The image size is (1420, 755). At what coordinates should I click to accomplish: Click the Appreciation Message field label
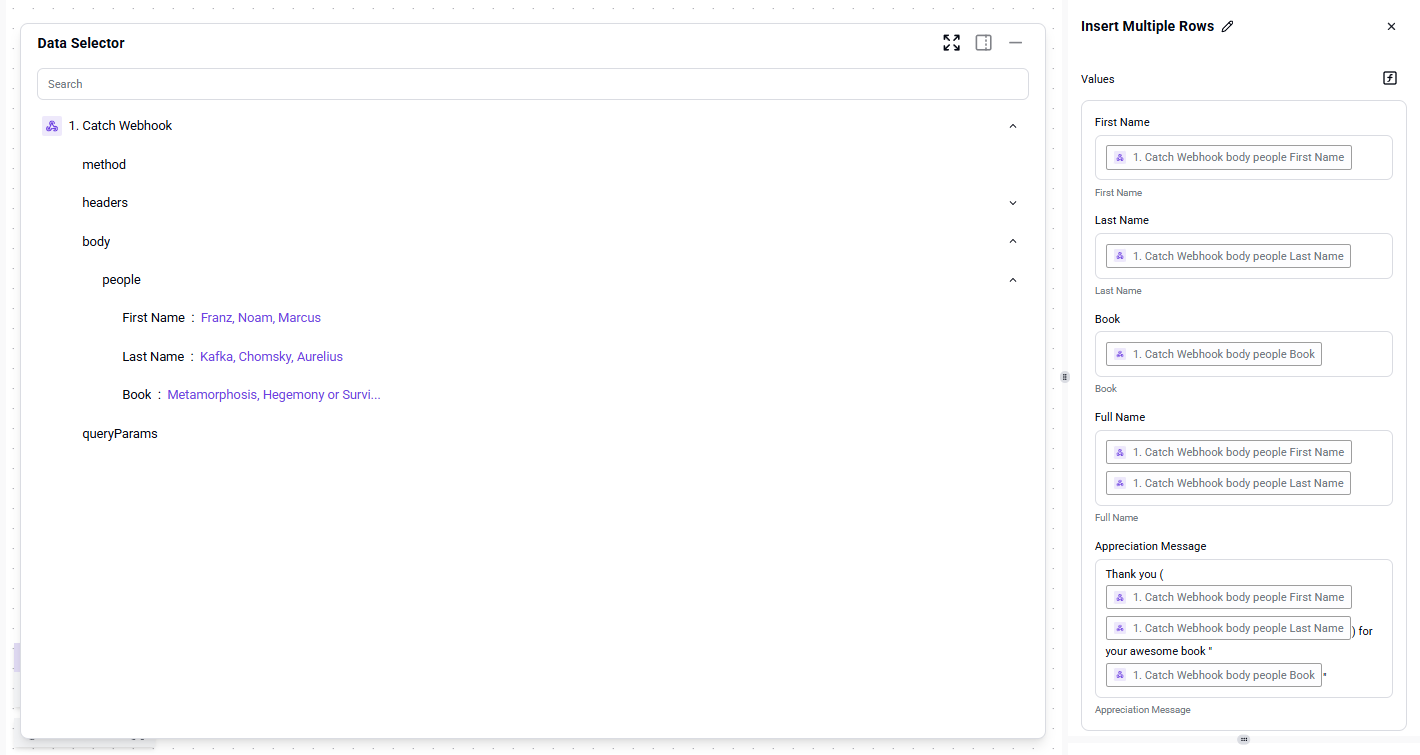click(1150, 546)
